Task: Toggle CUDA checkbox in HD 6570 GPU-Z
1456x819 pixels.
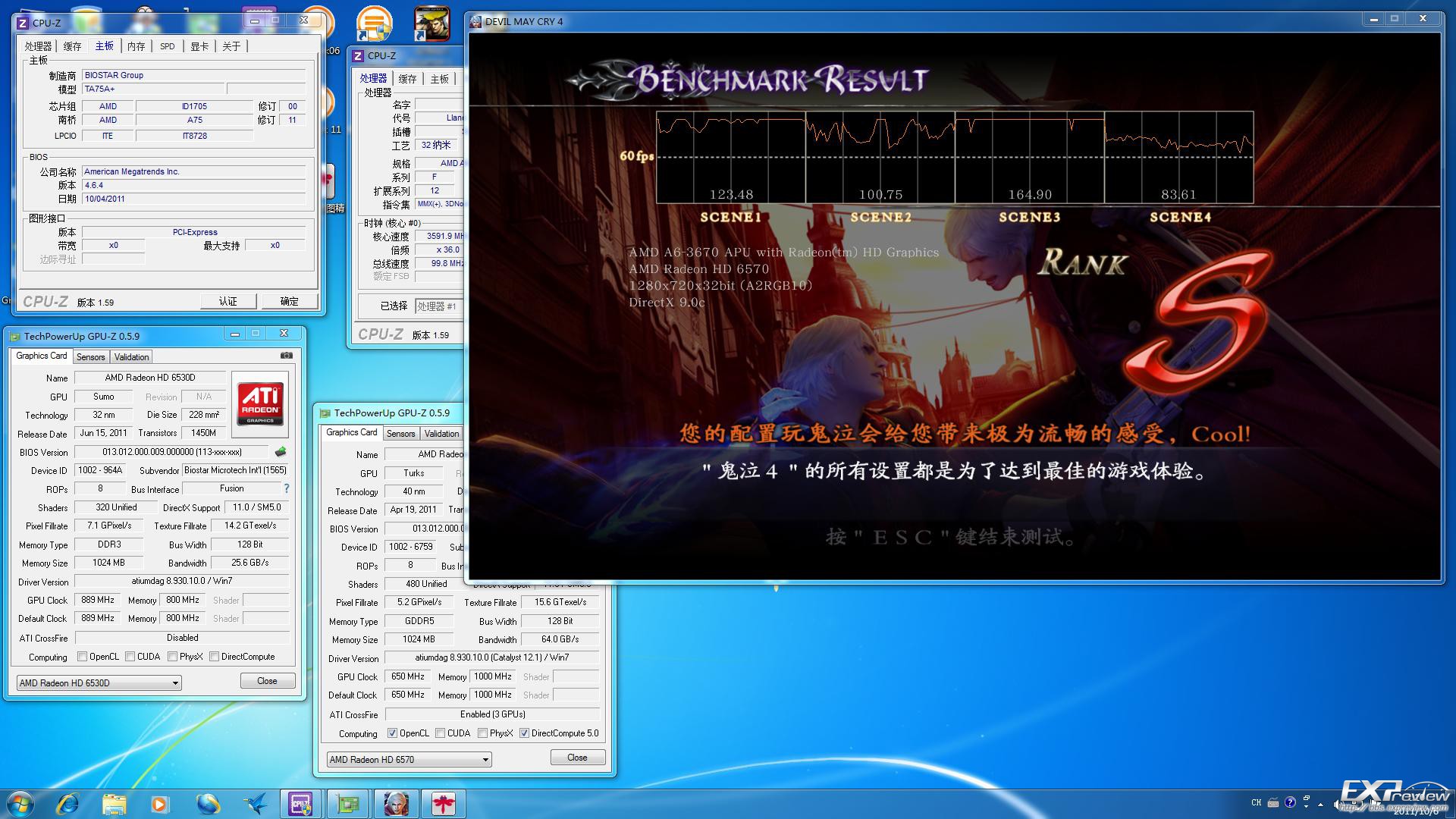Action: [x=440, y=733]
